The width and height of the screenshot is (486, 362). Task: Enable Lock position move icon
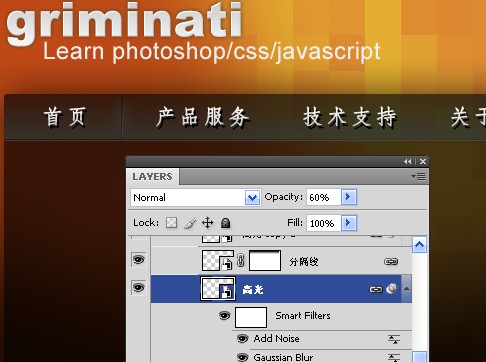tap(208, 223)
